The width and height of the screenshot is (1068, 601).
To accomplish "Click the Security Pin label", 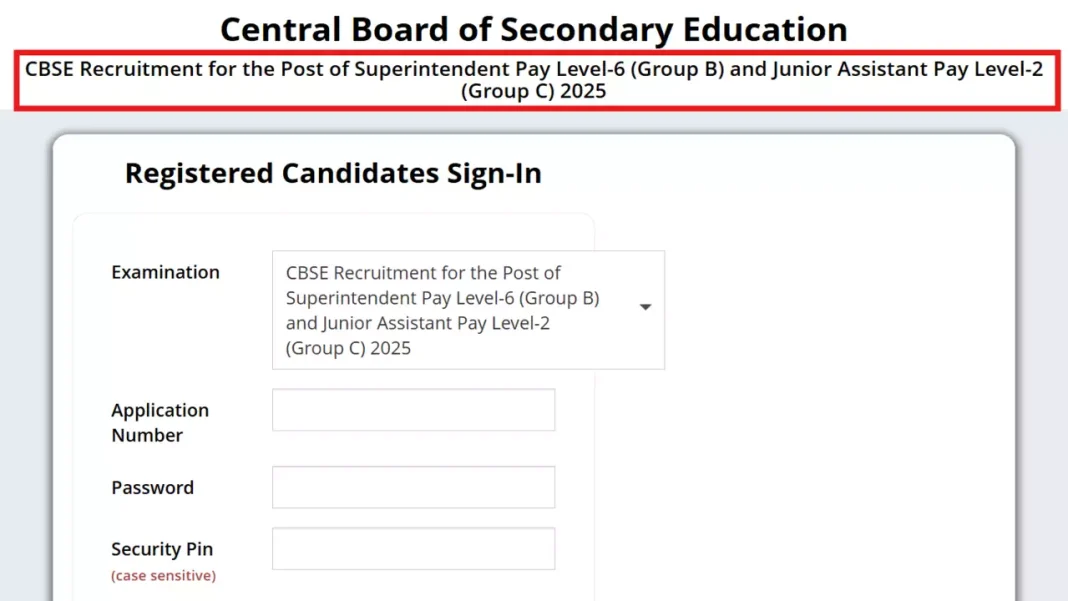I will 162,548.
